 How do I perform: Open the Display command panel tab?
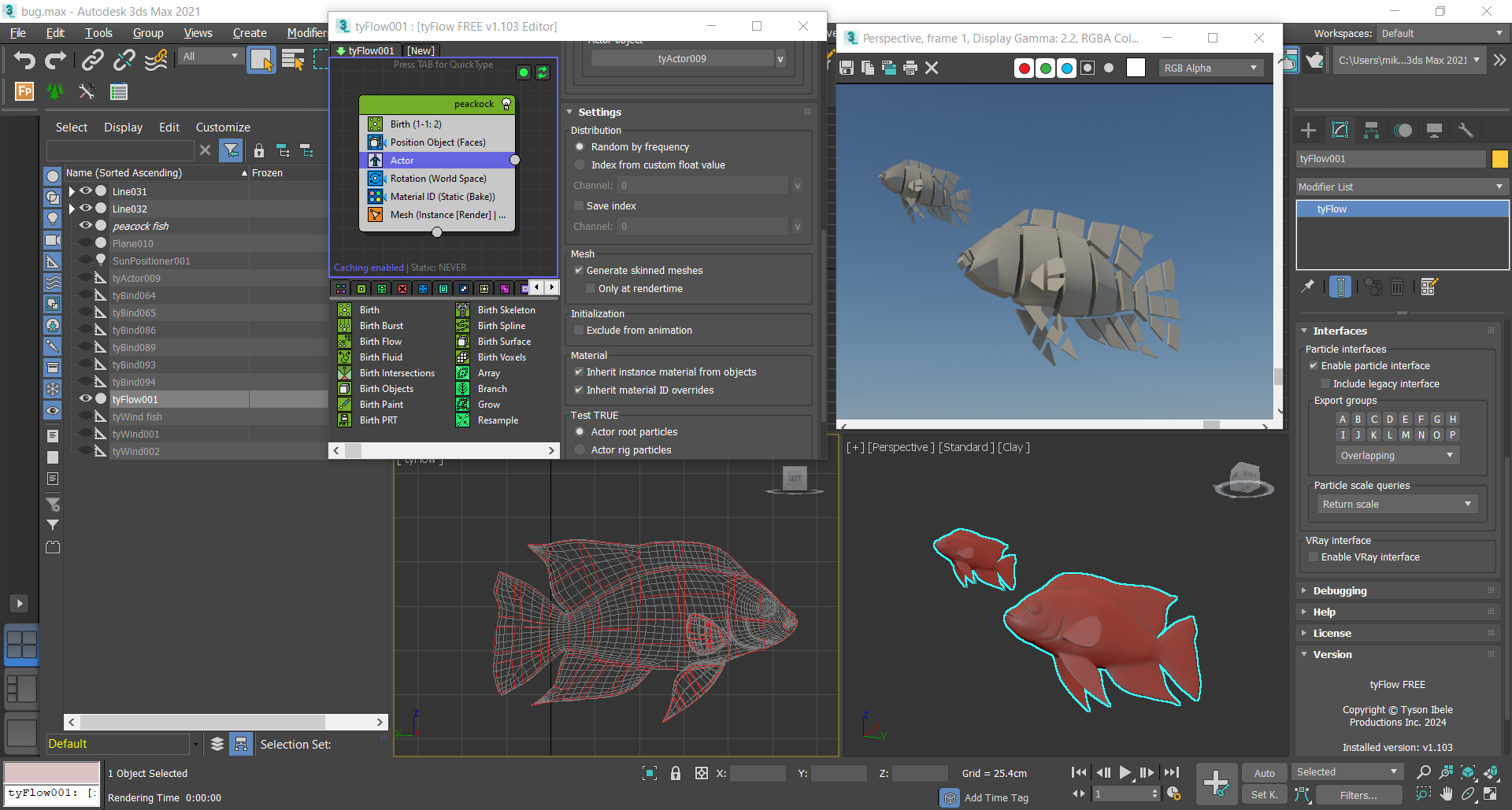point(1434,130)
